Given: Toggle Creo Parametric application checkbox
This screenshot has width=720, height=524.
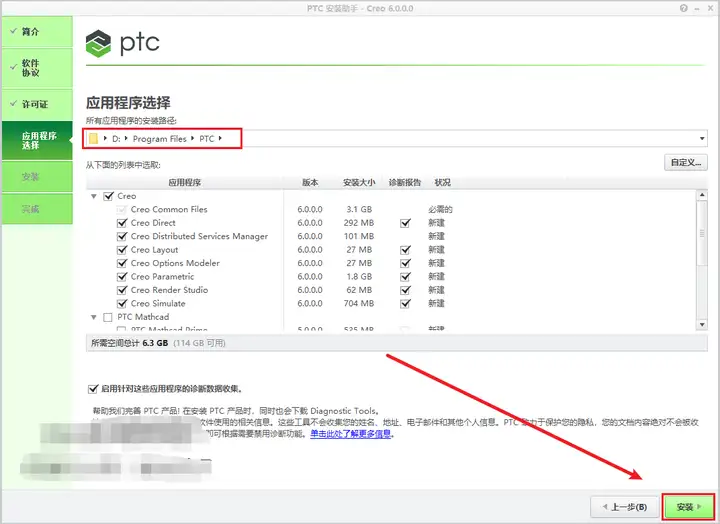Looking at the screenshot, I should click(x=122, y=277).
